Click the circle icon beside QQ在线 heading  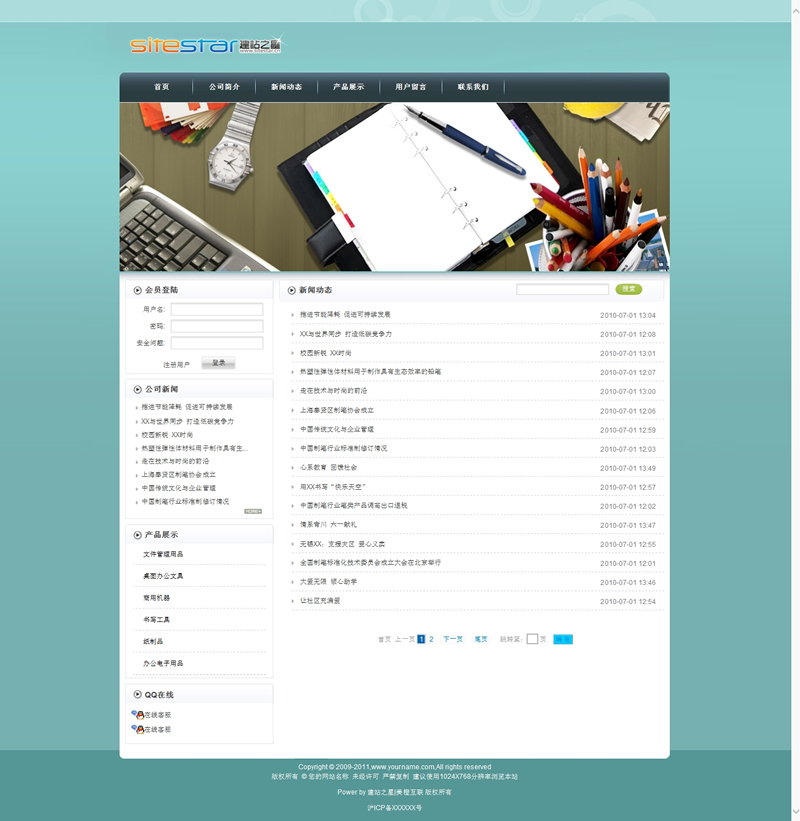click(137, 694)
